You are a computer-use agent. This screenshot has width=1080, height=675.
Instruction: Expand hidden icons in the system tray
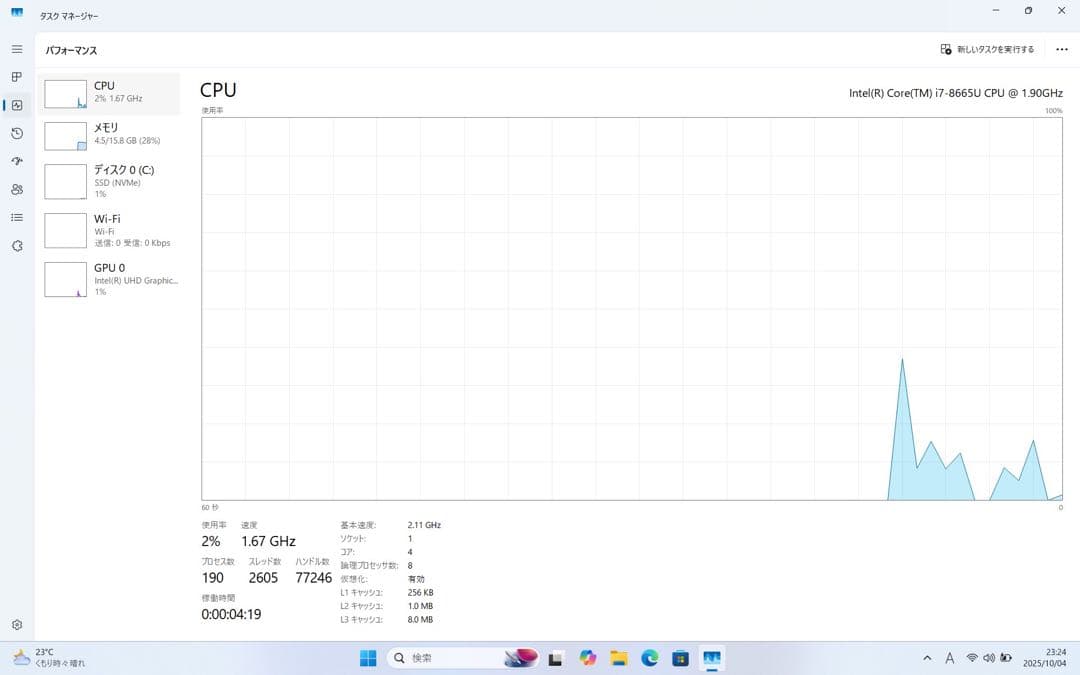(927, 658)
